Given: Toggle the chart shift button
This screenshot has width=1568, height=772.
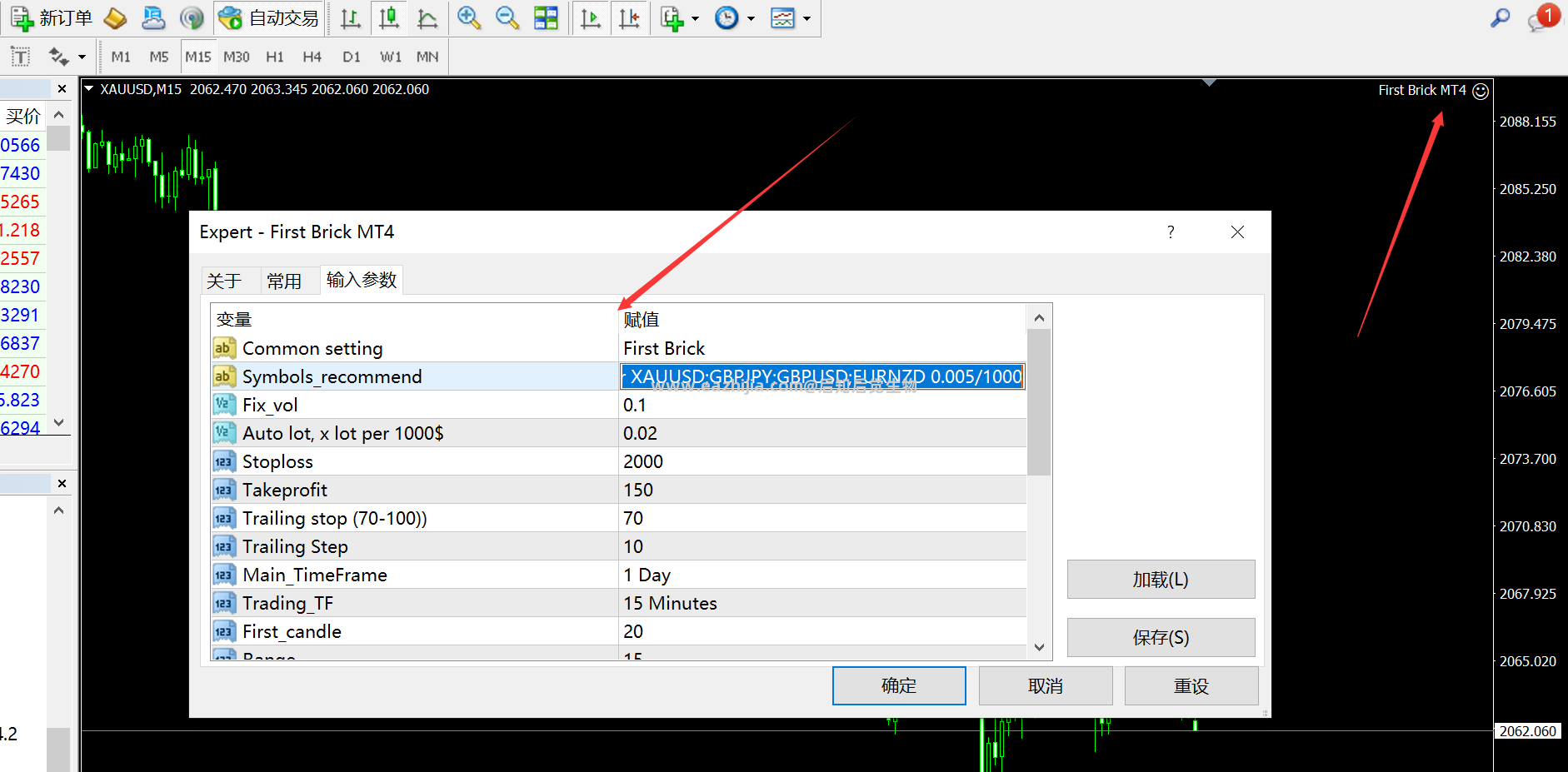Looking at the screenshot, I should [629, 18].
